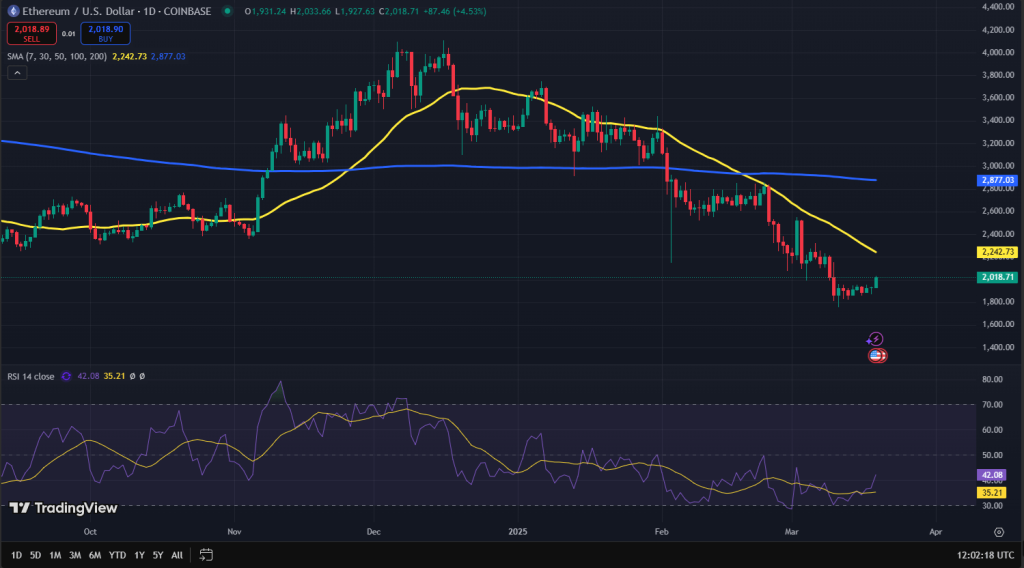The width and height of the screenshot is (1024, 568).
Task: Select the RSI 14 close indicator legend
Action: click(31, 377)
